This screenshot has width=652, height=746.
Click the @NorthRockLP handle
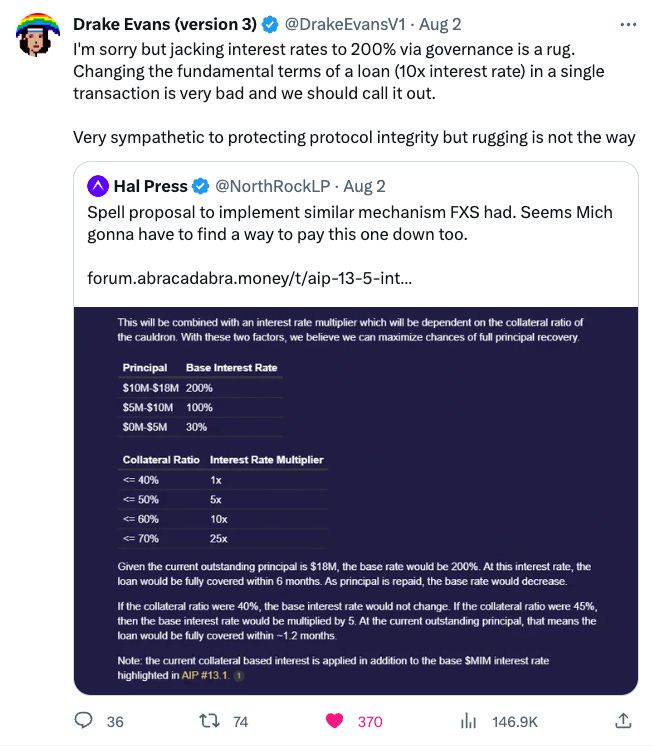click(272, 186)
